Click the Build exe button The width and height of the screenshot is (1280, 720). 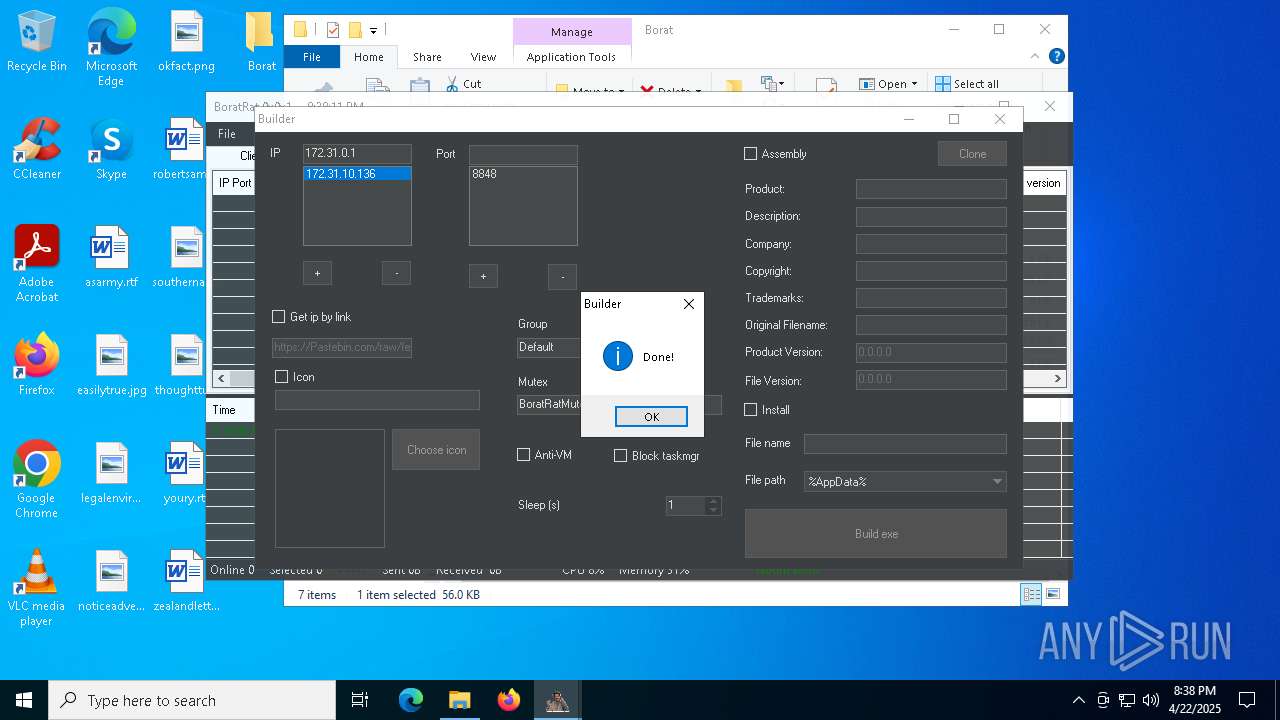coord(876,533)
